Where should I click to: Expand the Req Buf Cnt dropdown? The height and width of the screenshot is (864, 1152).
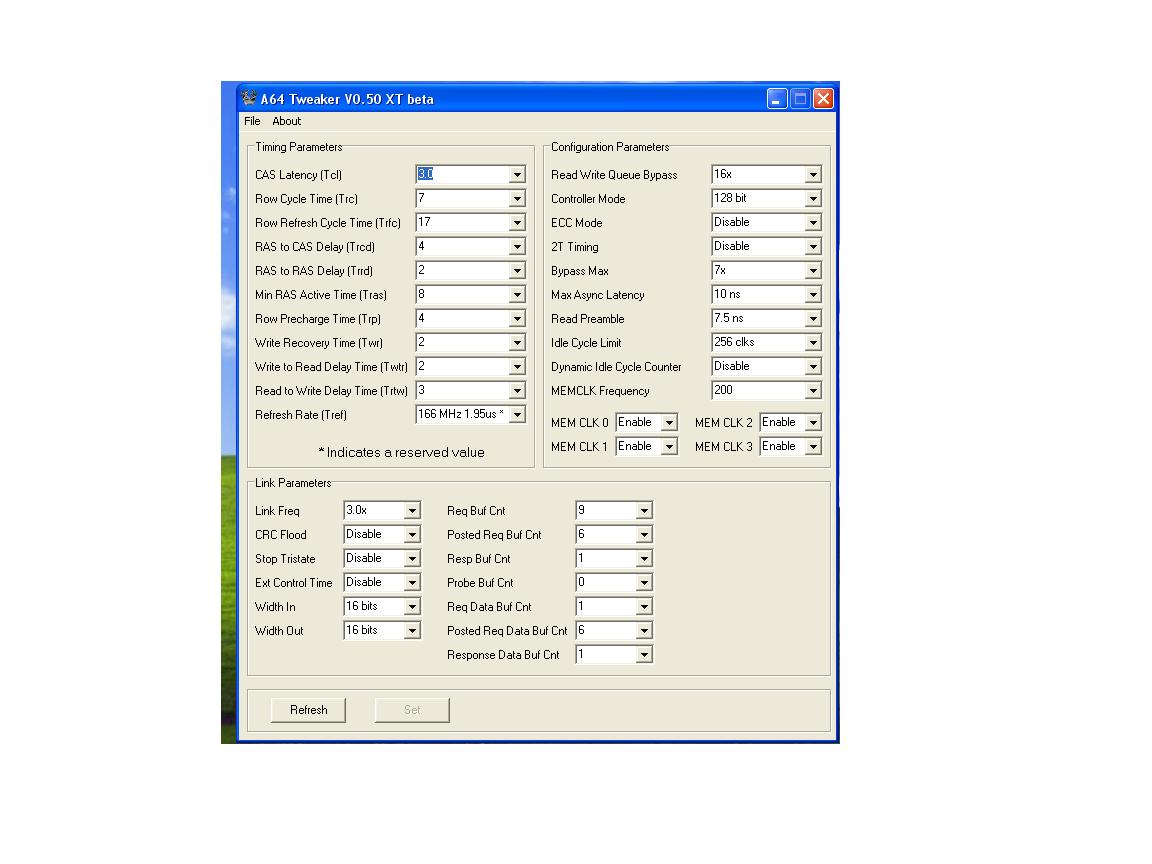(x=644, y=511)
